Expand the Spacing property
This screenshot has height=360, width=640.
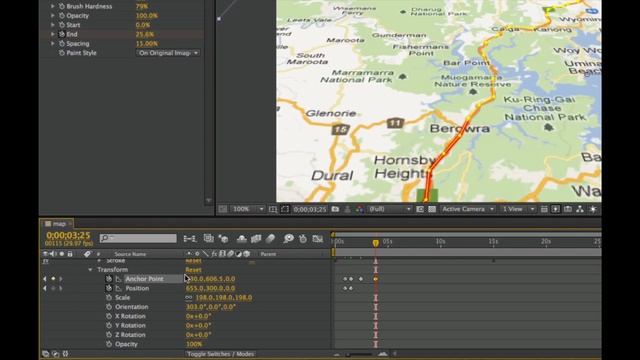[x=52, y=44]
